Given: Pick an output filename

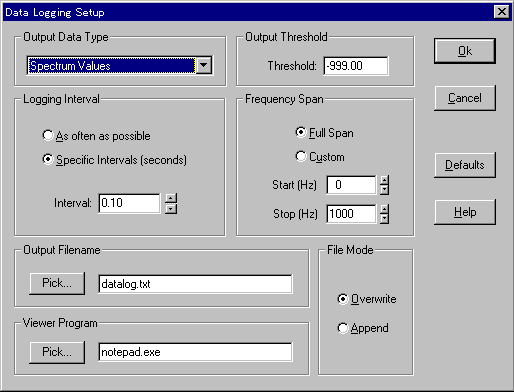Looking at the screenshot, I should point(57,283).
